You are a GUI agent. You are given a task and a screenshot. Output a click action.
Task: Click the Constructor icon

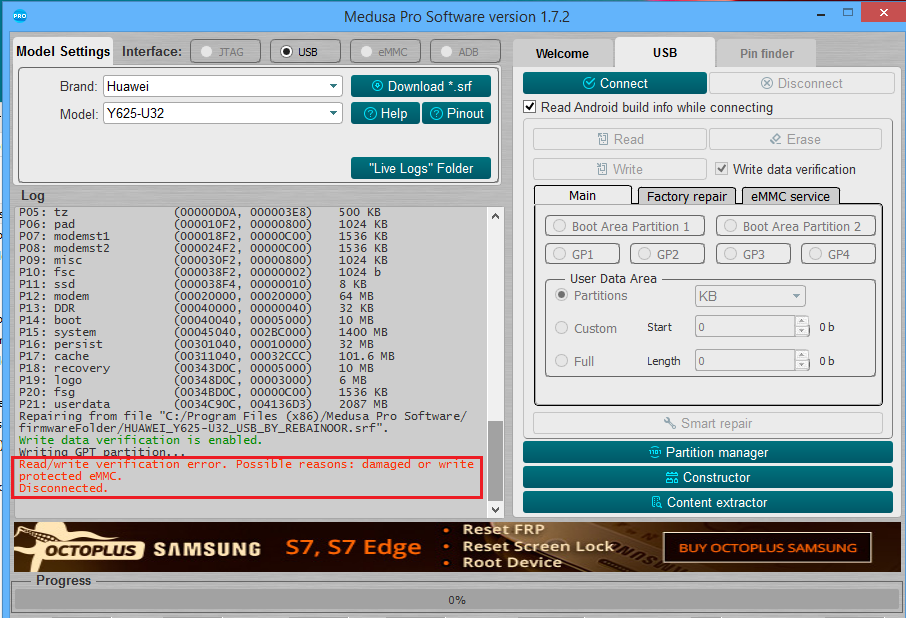(672, 478)
